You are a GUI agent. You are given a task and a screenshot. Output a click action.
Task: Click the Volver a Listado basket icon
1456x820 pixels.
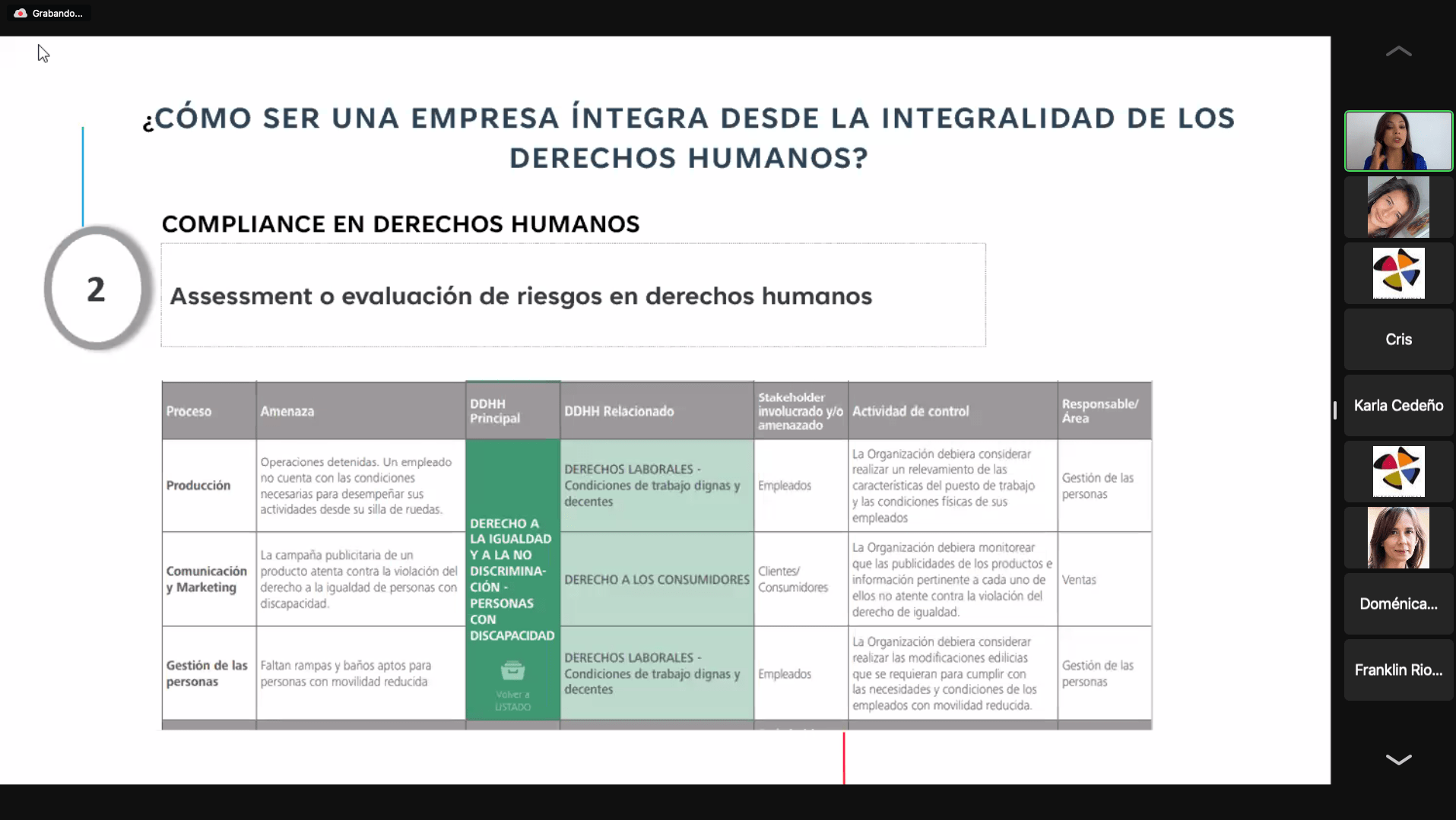[512, 670]
